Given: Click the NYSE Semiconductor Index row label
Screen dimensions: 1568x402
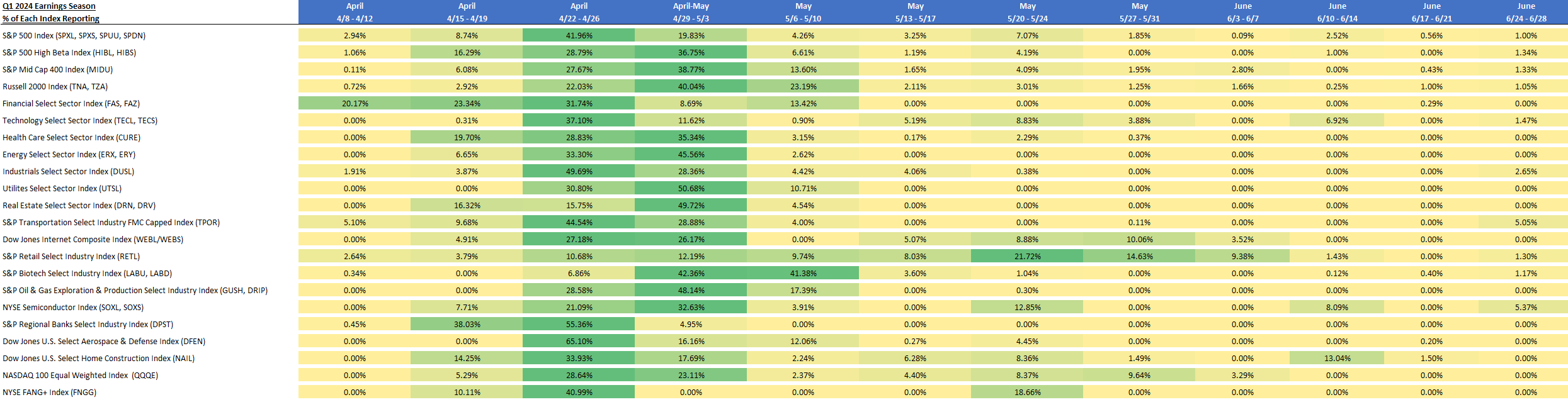Looking at the screenshot, I should (x=73, y=308).
